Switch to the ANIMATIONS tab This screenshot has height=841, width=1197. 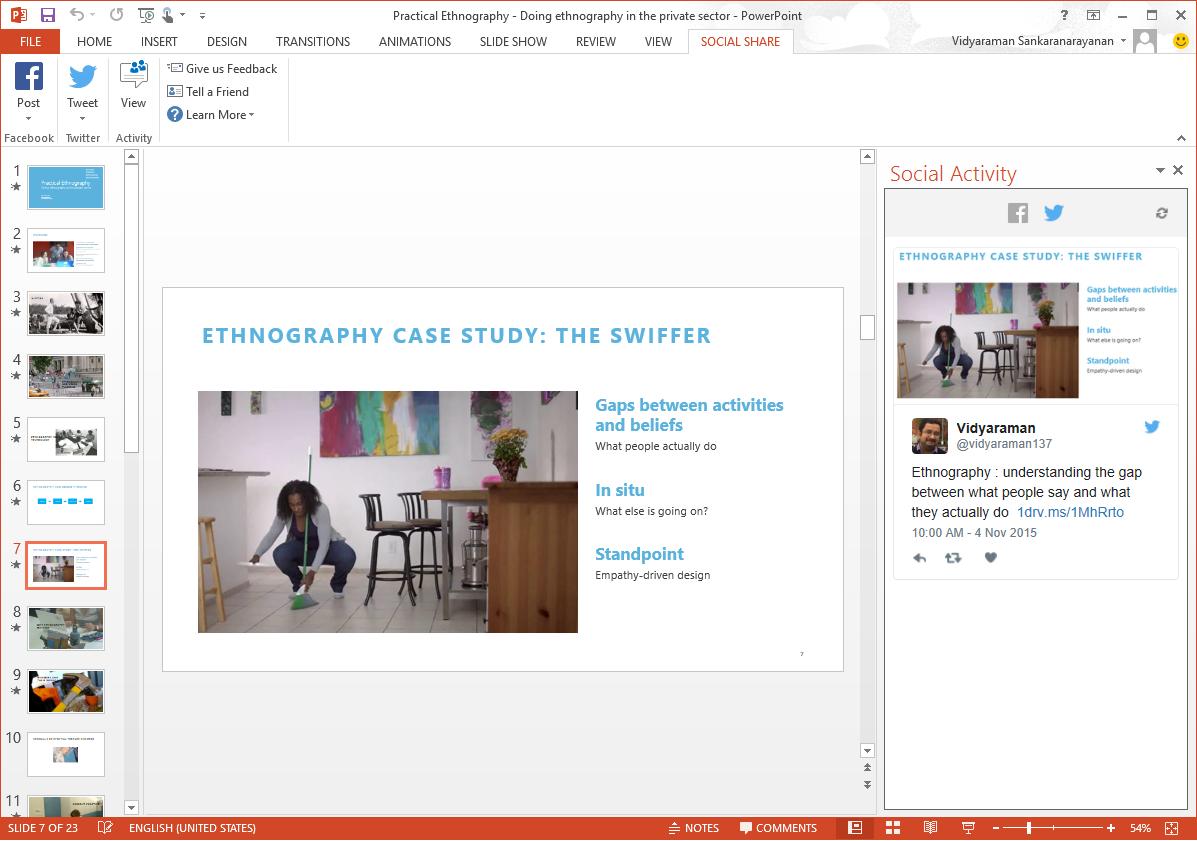[415, 41]
